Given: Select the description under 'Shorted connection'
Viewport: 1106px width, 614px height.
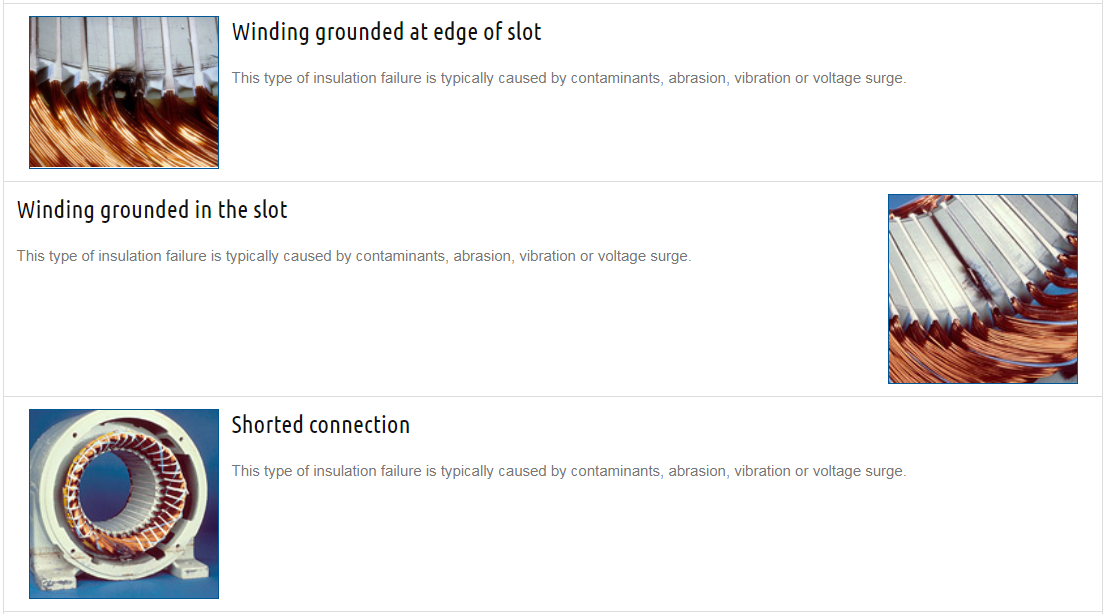Looking at the screenshot, I should point(569,471).
